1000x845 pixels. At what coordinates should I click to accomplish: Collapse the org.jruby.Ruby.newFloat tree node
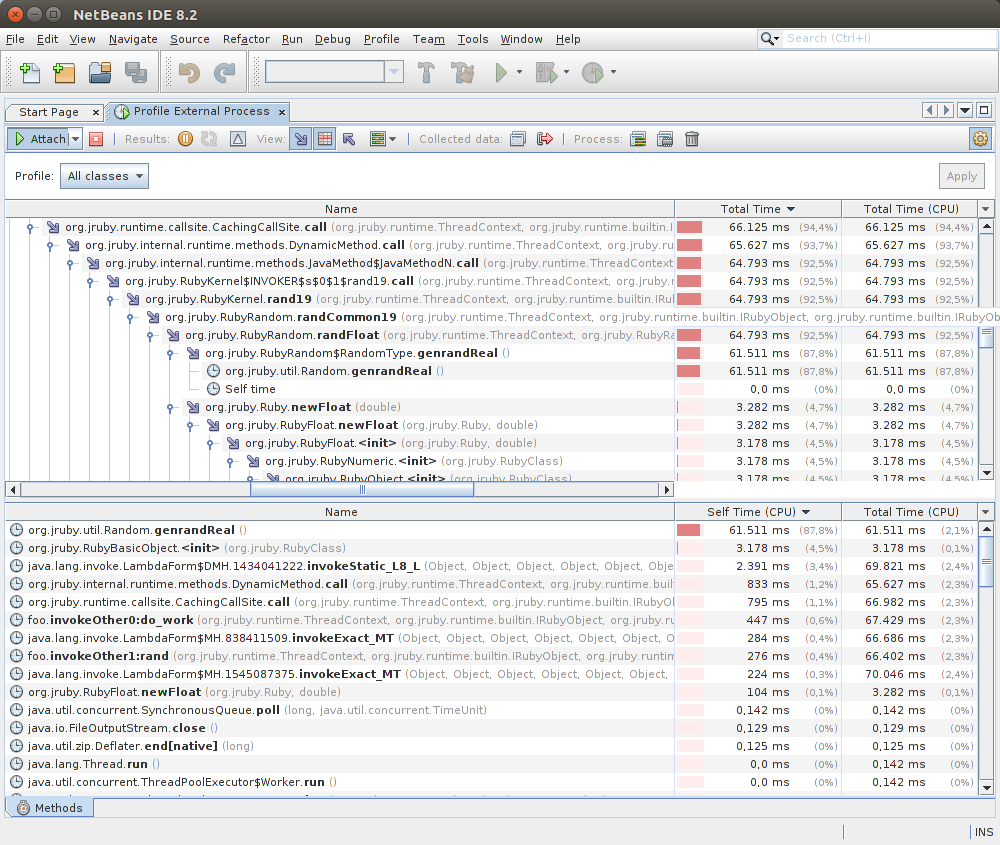coord(170,408)
